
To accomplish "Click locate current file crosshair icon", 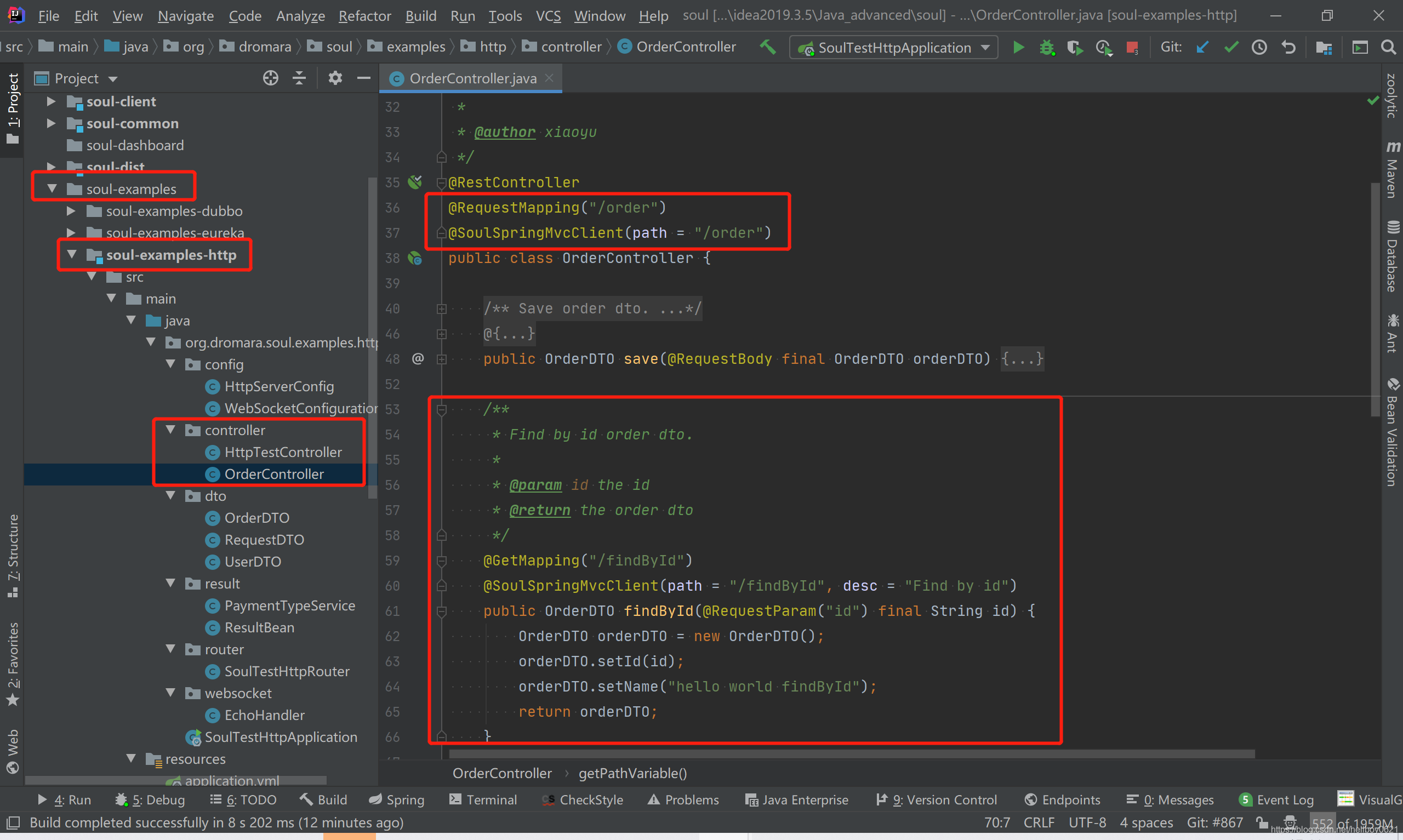I will [x=271, y=78].
